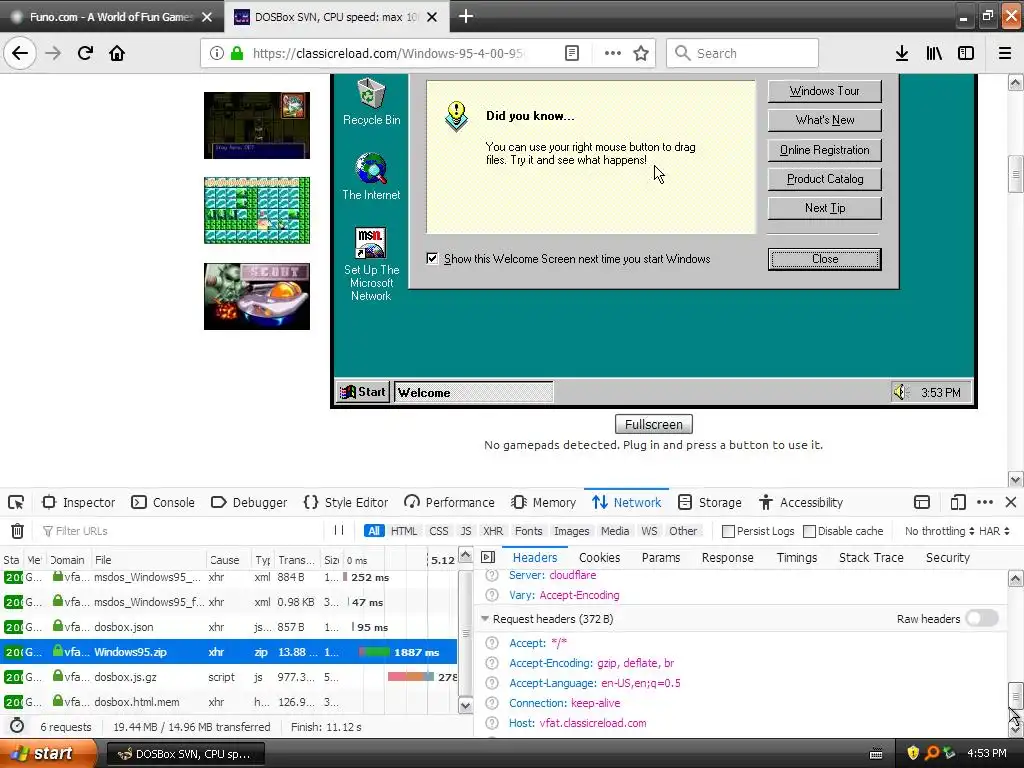Reload the page with the refresh icon
1024x768 pixels.
[x=85, y=53]
